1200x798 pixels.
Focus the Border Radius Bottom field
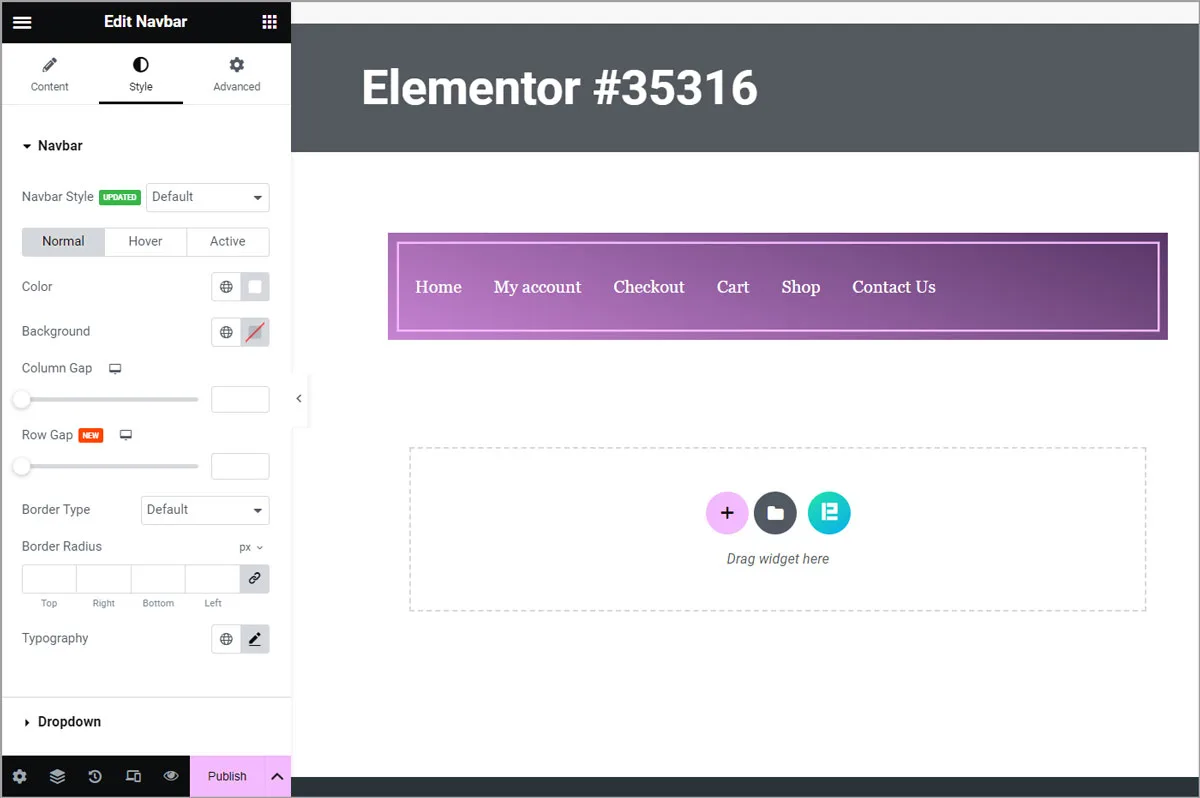click(x=158, y=579)
